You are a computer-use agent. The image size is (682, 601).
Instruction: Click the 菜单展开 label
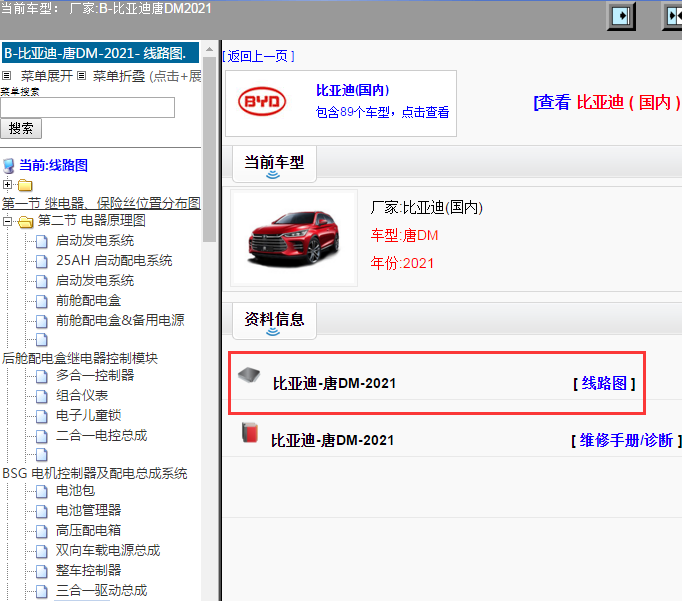47,76
